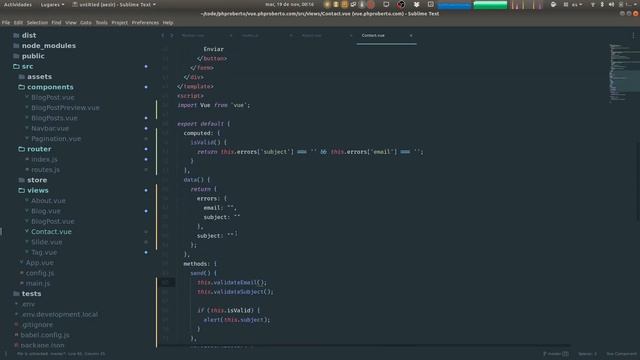Click the sidebar toggle icon in status bar
Viewport: 640px width, 360px height.
pyautogui.click(x=6, y=354)
